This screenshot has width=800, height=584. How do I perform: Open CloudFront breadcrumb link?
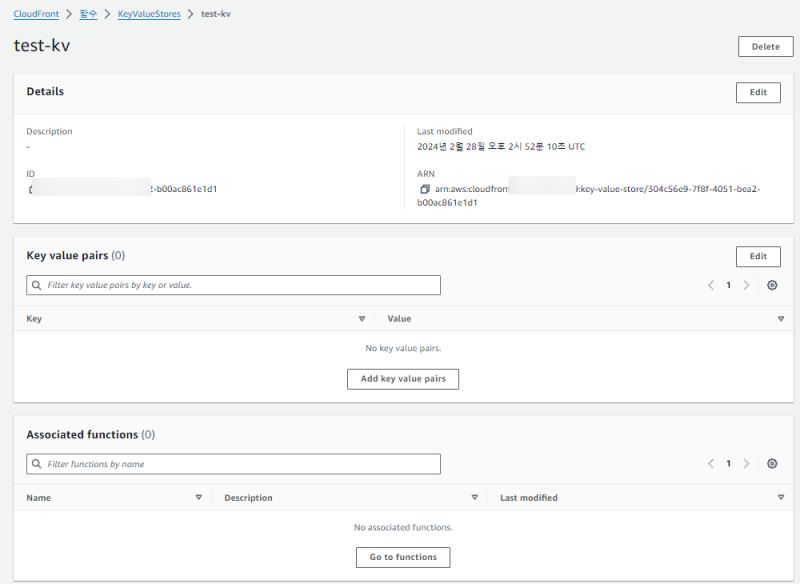point(36,15)
